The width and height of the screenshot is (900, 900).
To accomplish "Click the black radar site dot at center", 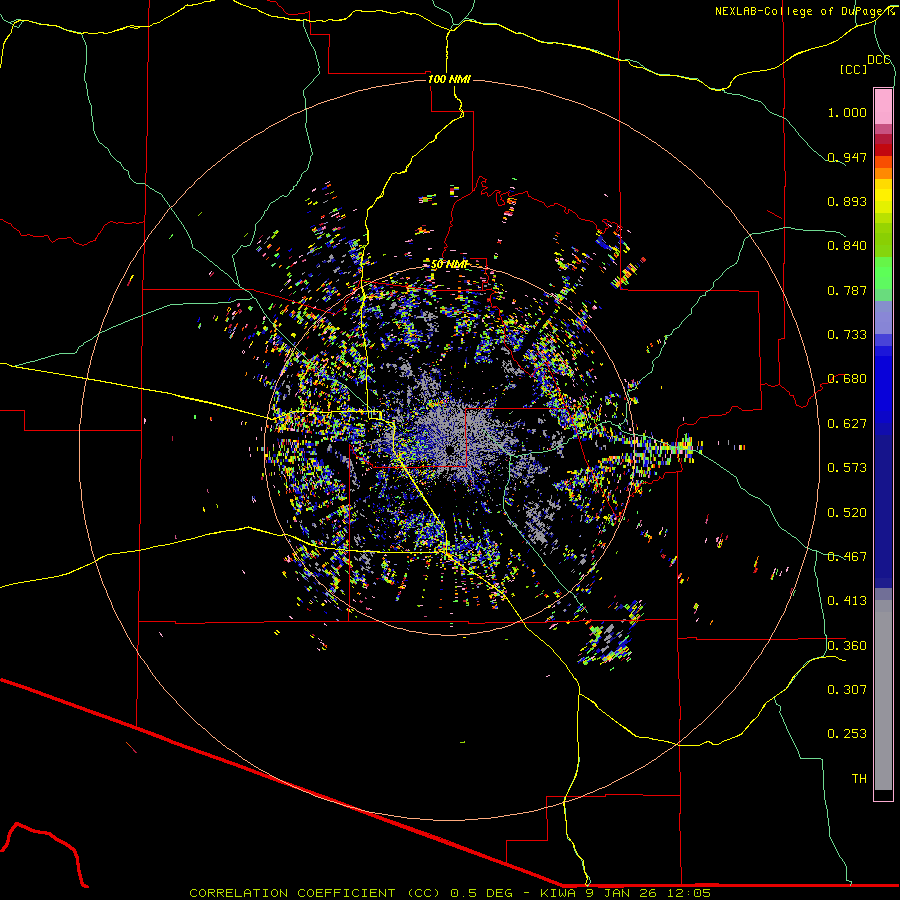I will point(450,450).
